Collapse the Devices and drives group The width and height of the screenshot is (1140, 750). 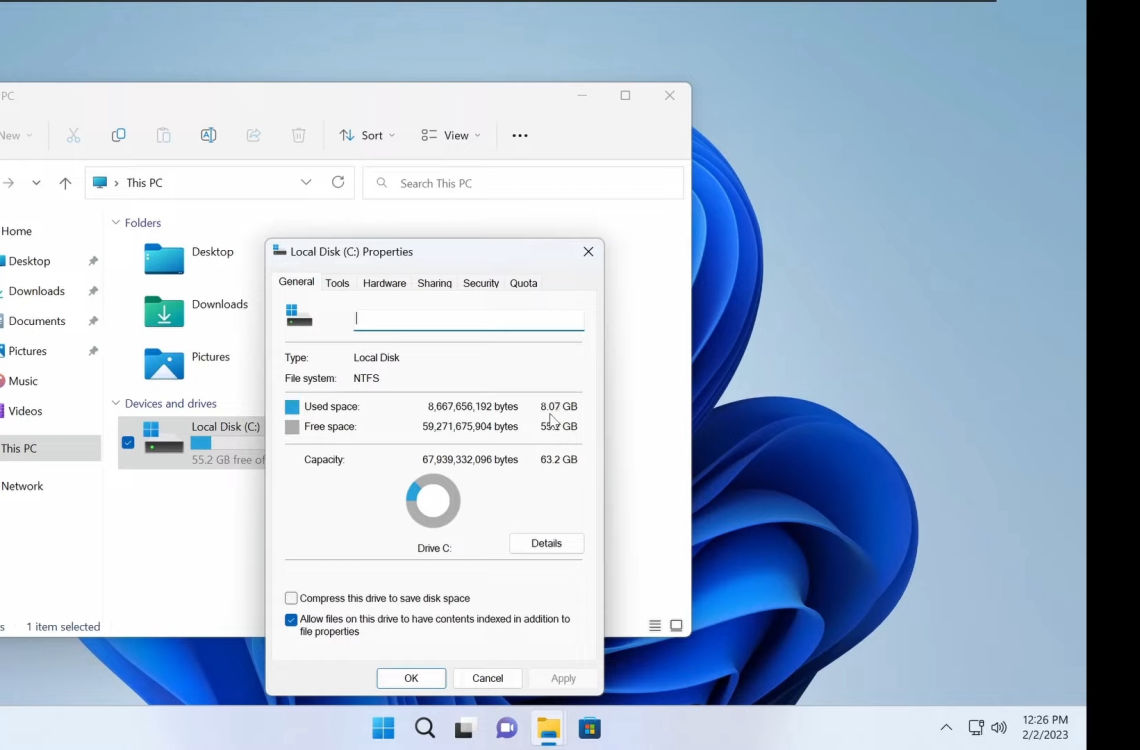pos(116,403)
